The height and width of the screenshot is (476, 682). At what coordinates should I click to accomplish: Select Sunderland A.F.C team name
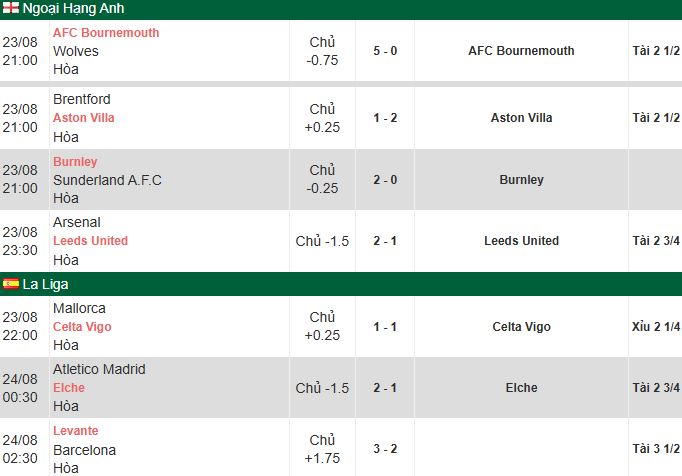click(x=107, y=180)
